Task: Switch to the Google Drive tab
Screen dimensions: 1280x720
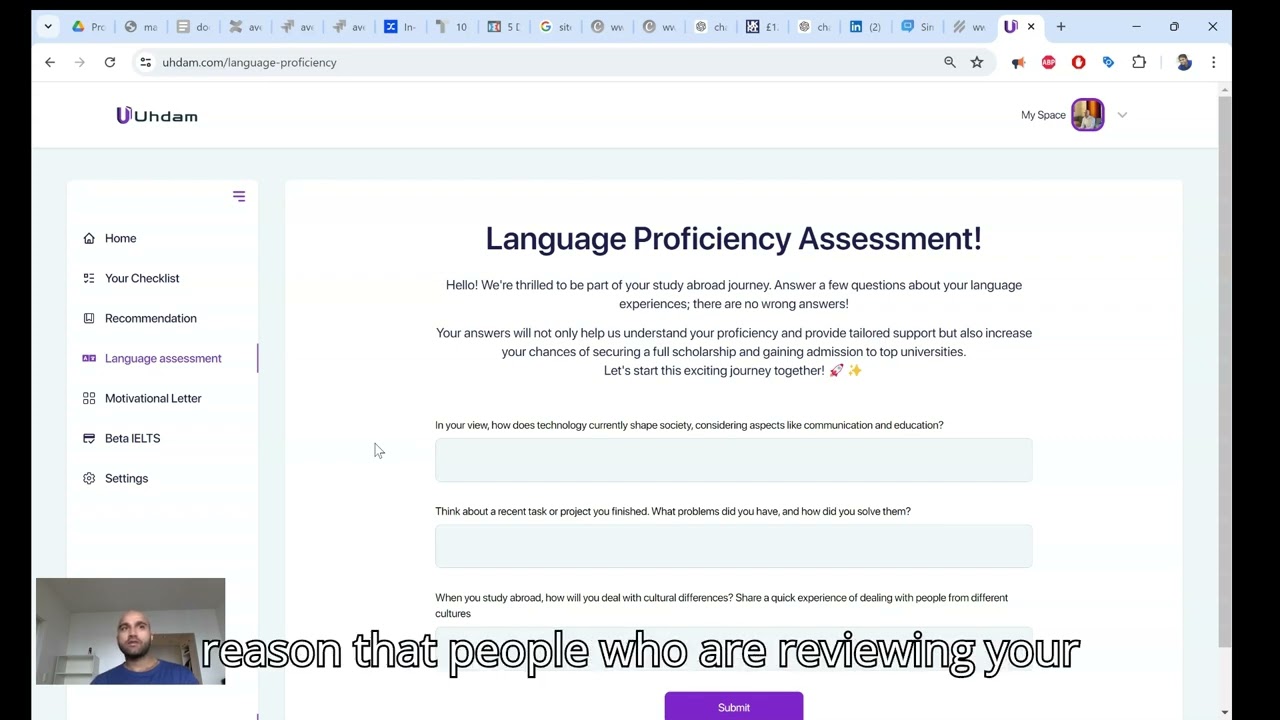Action: [x=88, y=27]
